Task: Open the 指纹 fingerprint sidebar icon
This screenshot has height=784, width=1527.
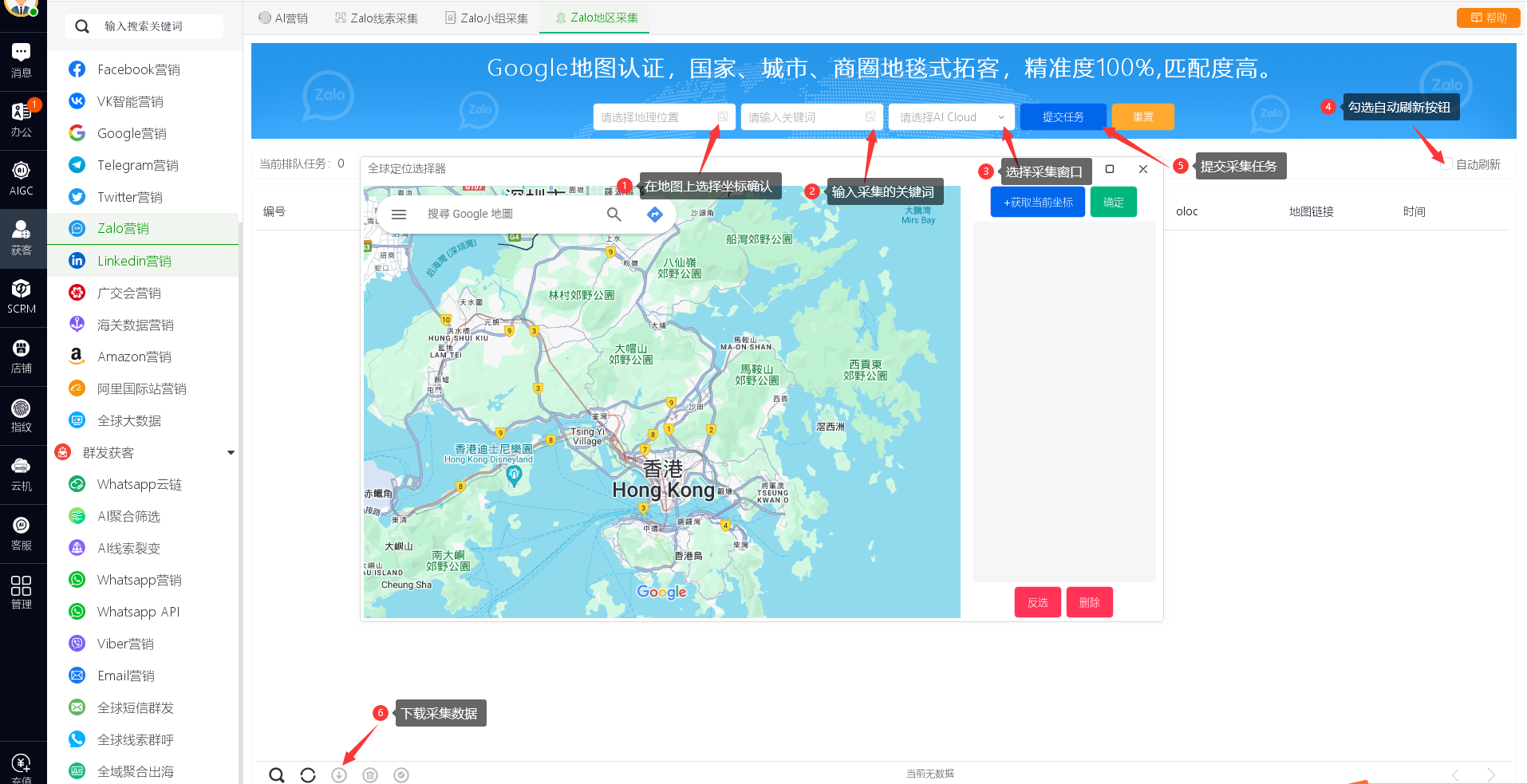Action: click(22, 416)
